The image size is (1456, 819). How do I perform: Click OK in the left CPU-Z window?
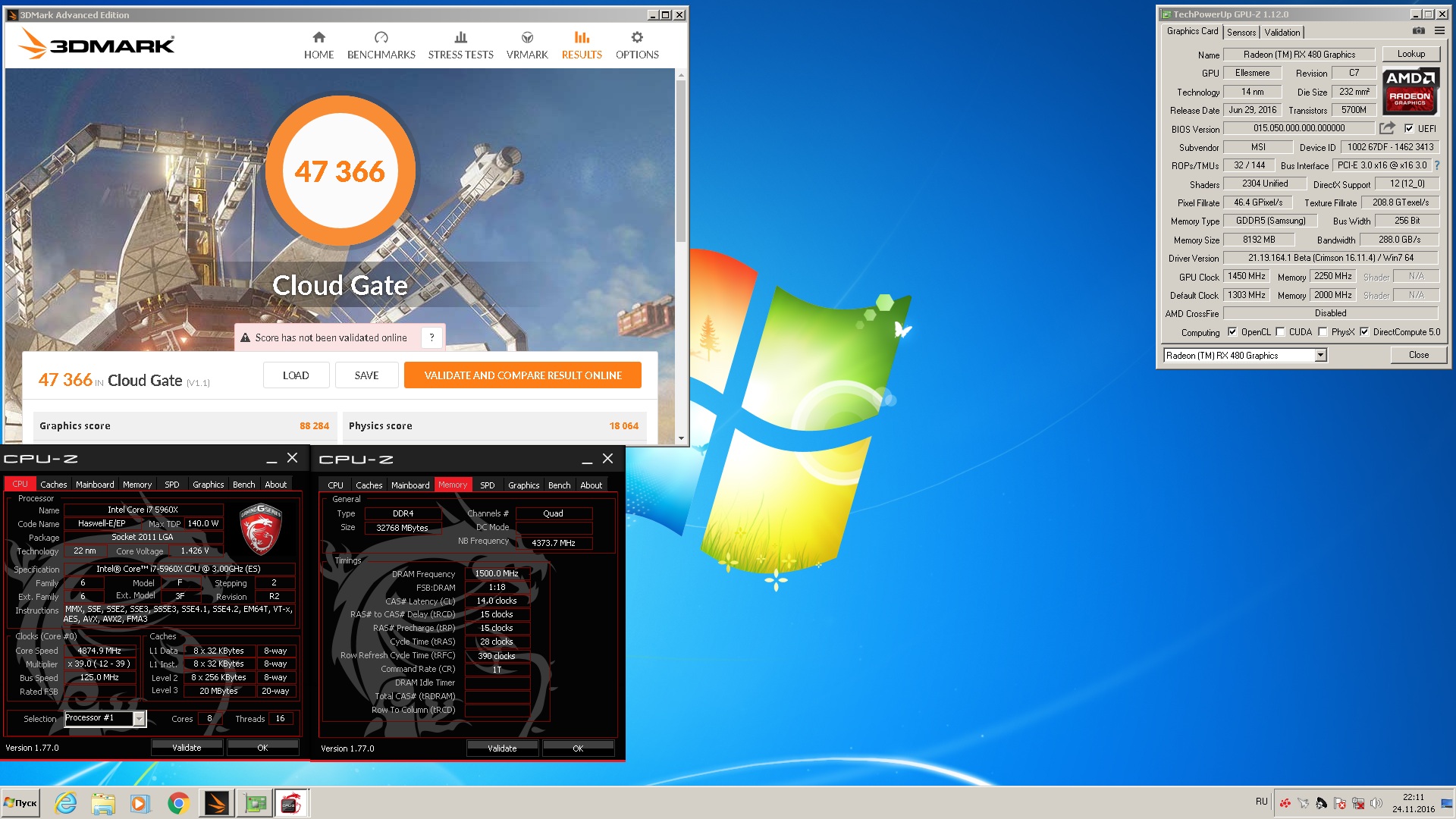click(x=262, y=748)
